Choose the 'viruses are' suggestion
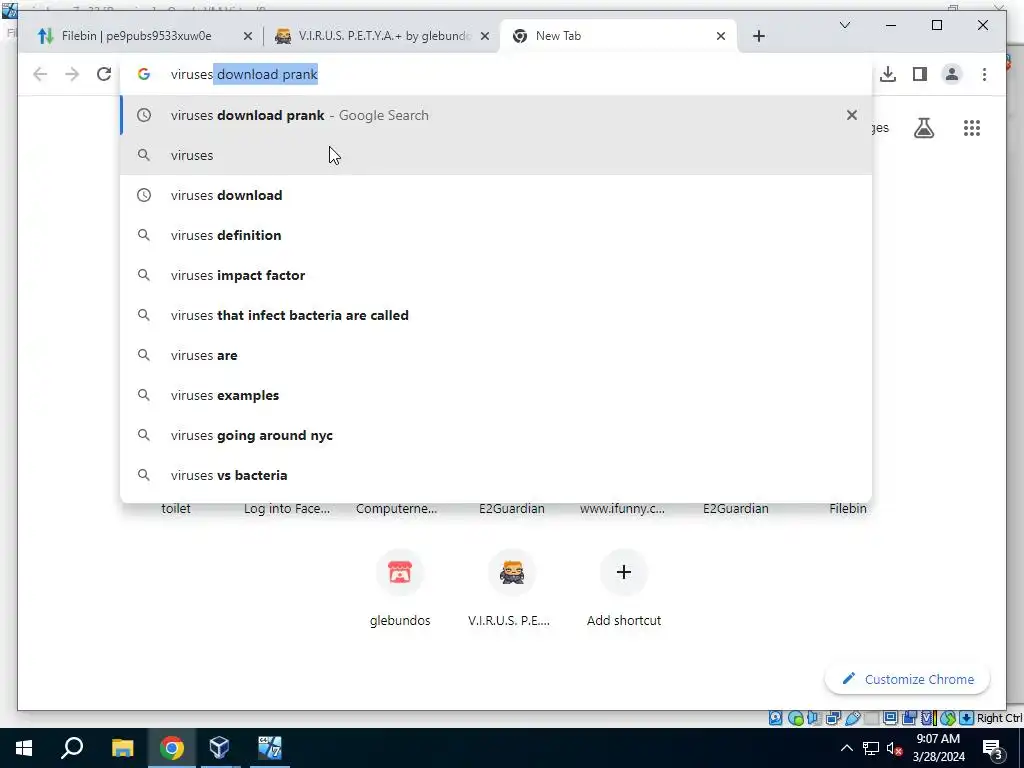This screenshot has height=768, width=1024. (x=496, y=355)
